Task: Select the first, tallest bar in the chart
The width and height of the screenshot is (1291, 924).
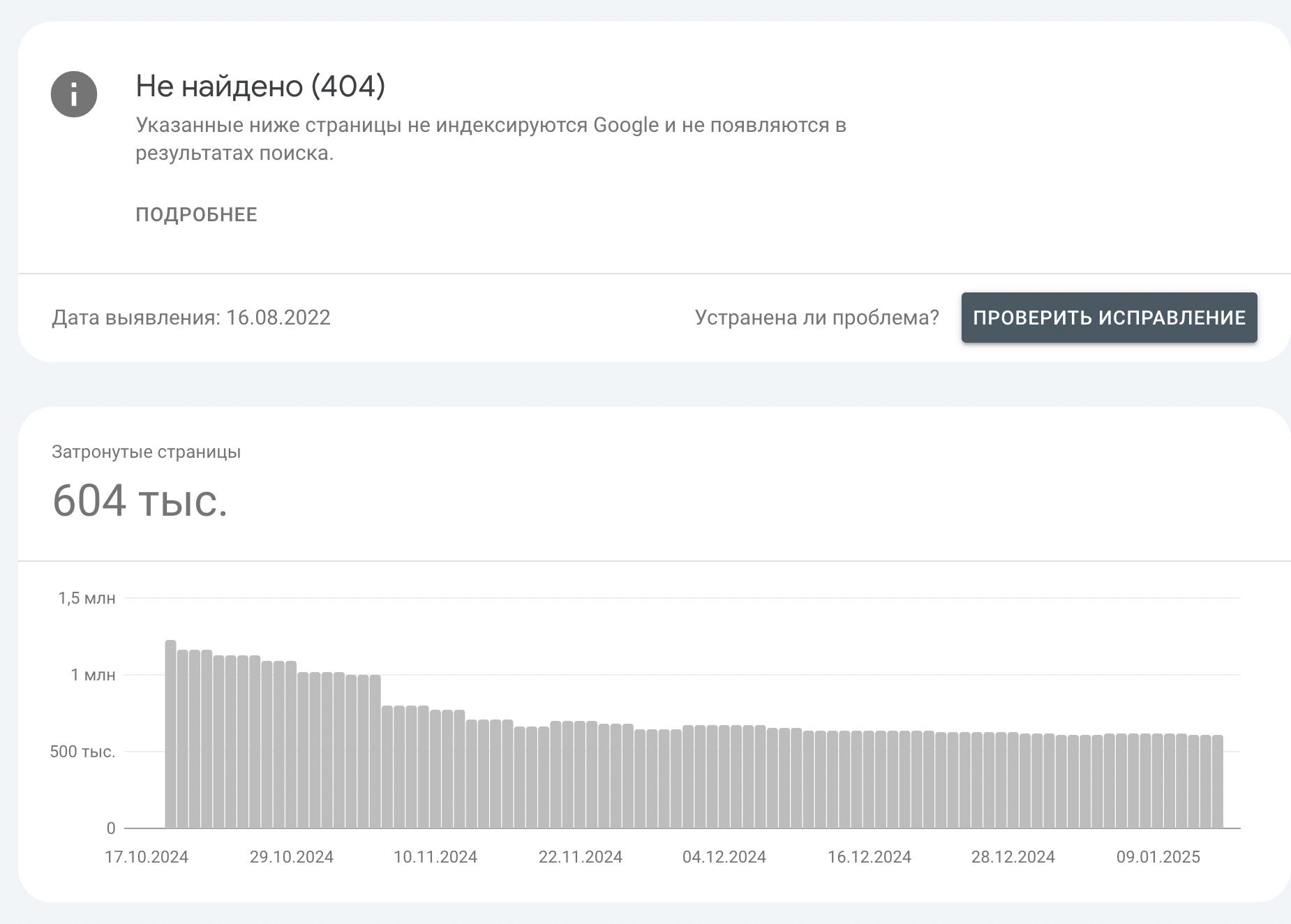Action: click(170, 733)
